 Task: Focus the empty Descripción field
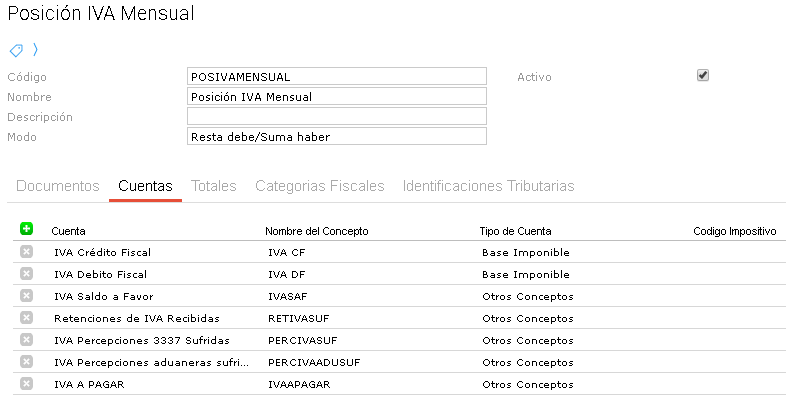[336, 116]
